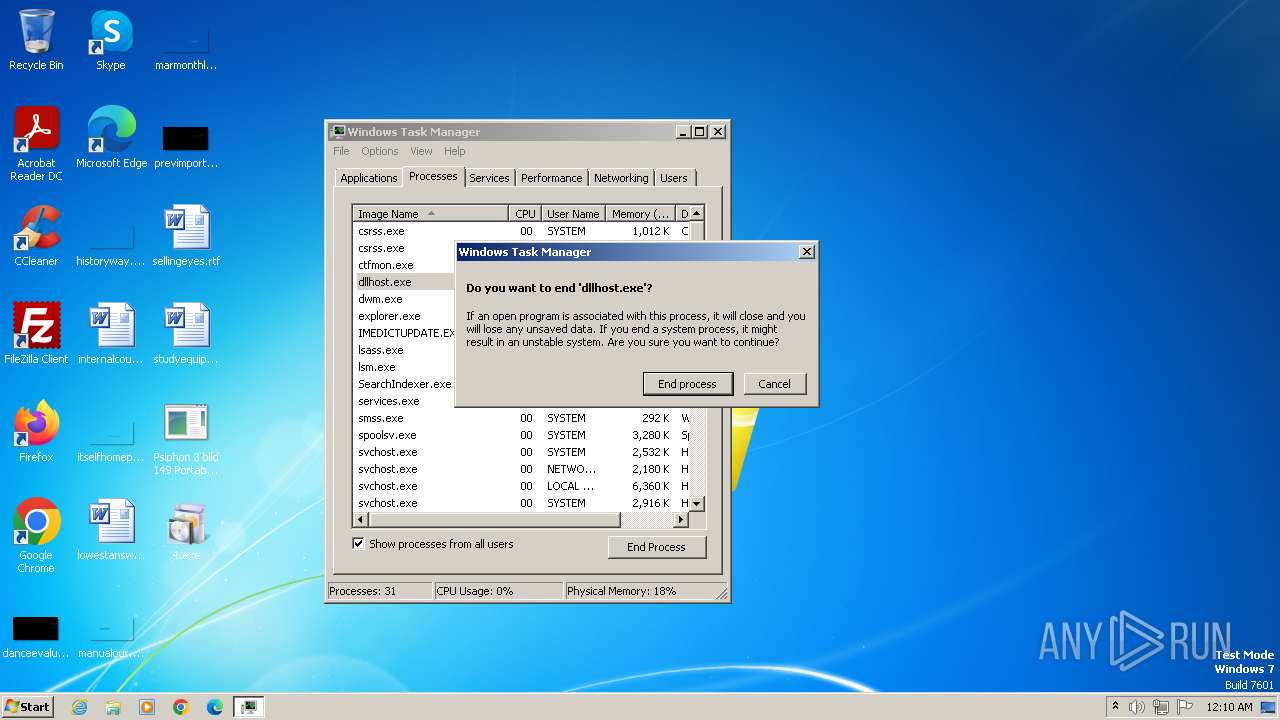Open Microsoft Edge desktop shortcut

pos(111,137)
